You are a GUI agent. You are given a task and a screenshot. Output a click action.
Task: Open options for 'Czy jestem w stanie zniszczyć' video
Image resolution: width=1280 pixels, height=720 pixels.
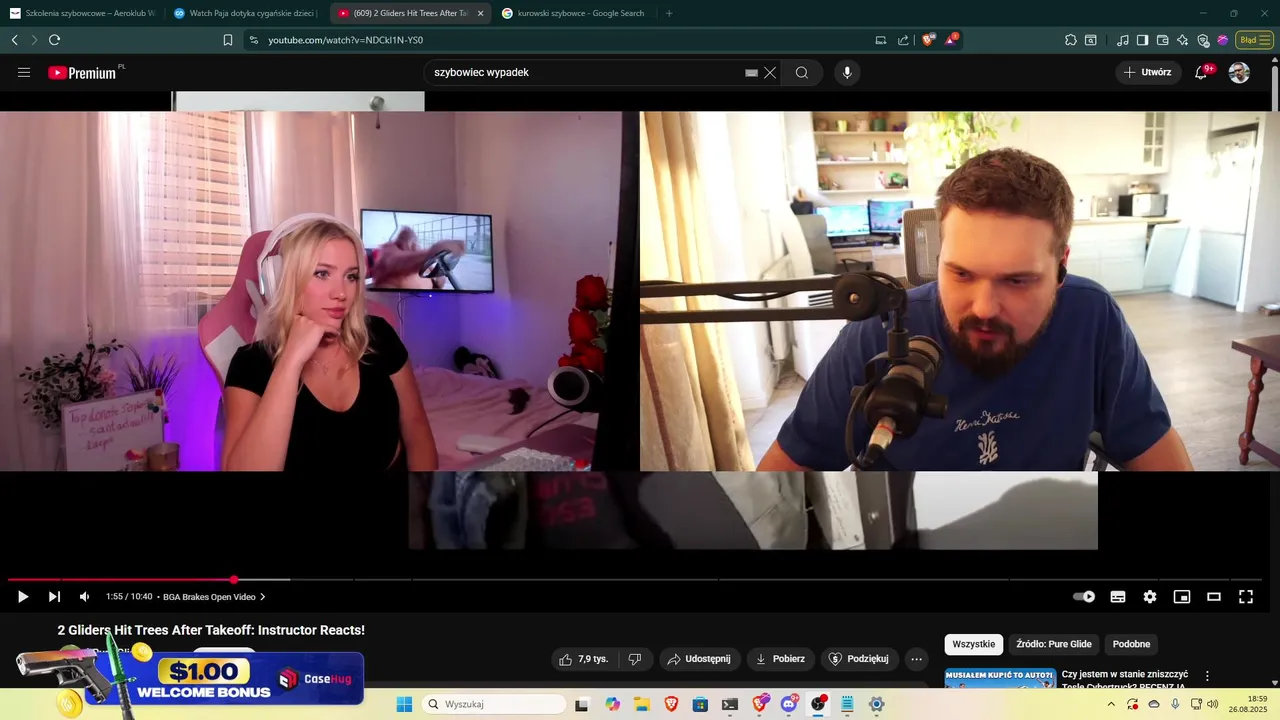pos(1207,676)
